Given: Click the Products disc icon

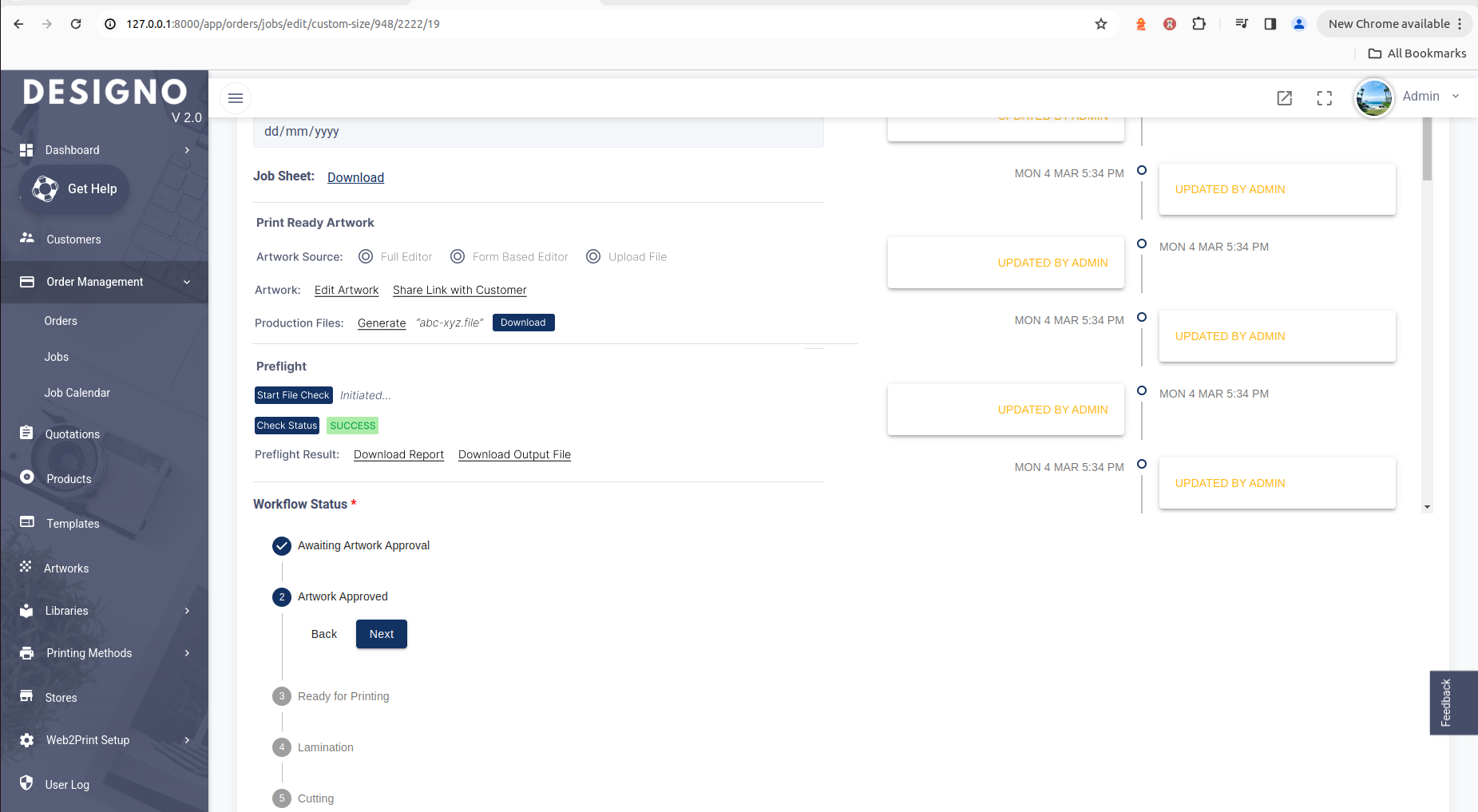Looking at the screenshot, I should pyautogui.click(x=27, y=477).
